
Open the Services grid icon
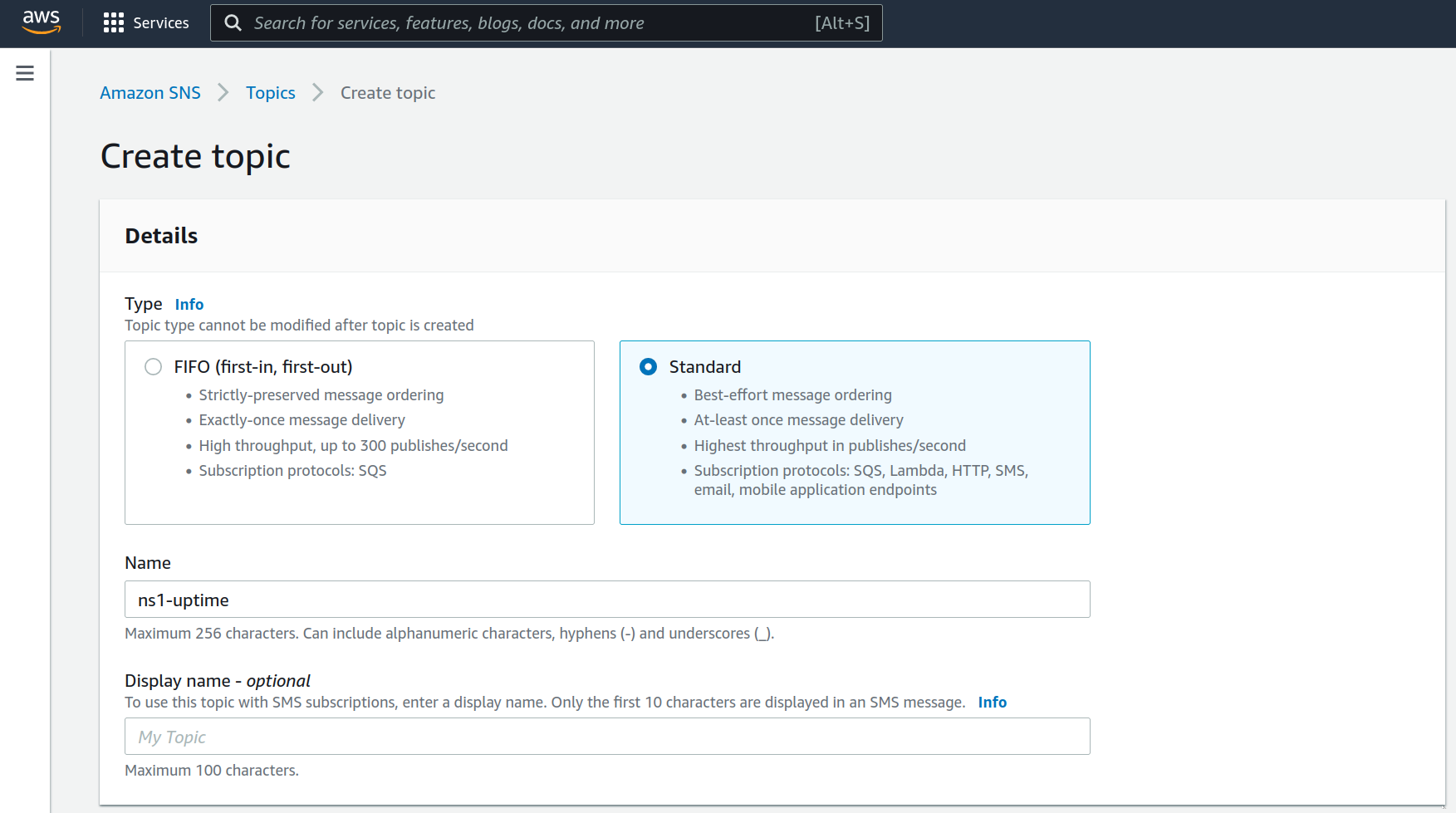(114, 23)
